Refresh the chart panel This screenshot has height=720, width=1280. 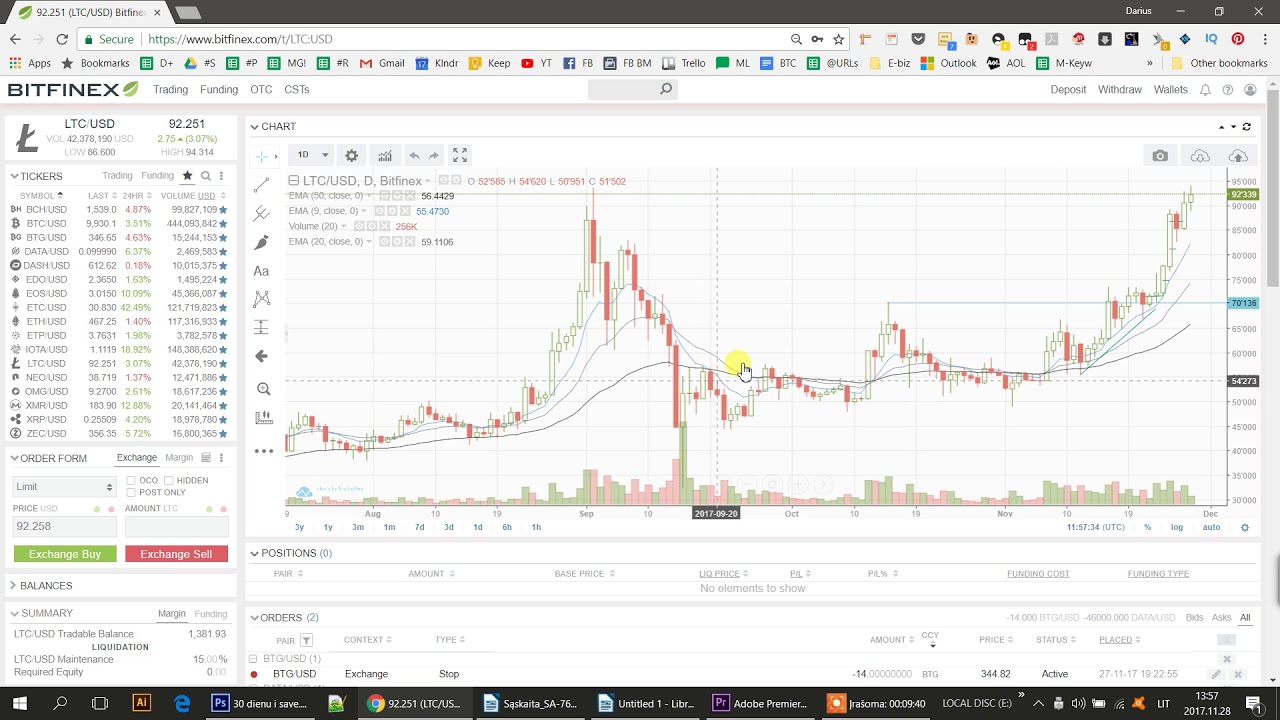point(1247,127)
